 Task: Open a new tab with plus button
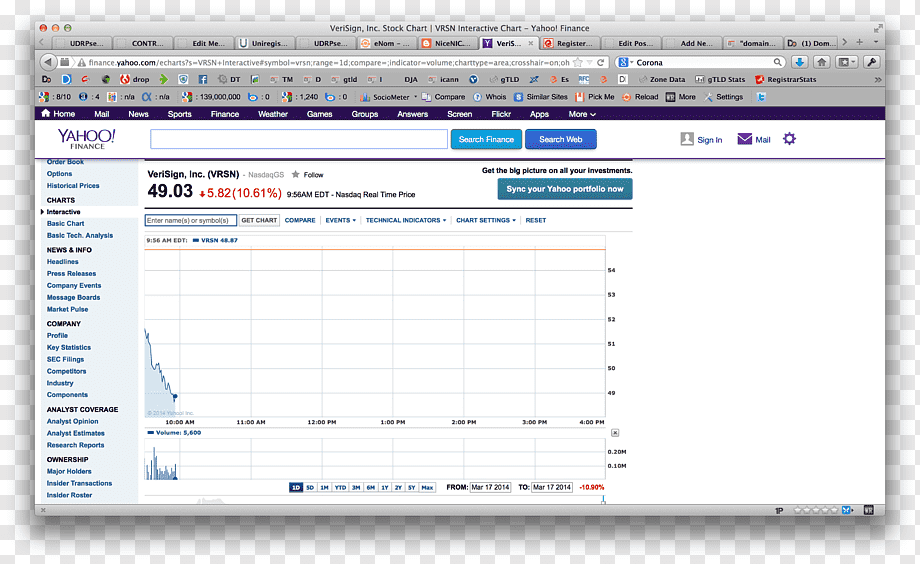coord(859,42)
